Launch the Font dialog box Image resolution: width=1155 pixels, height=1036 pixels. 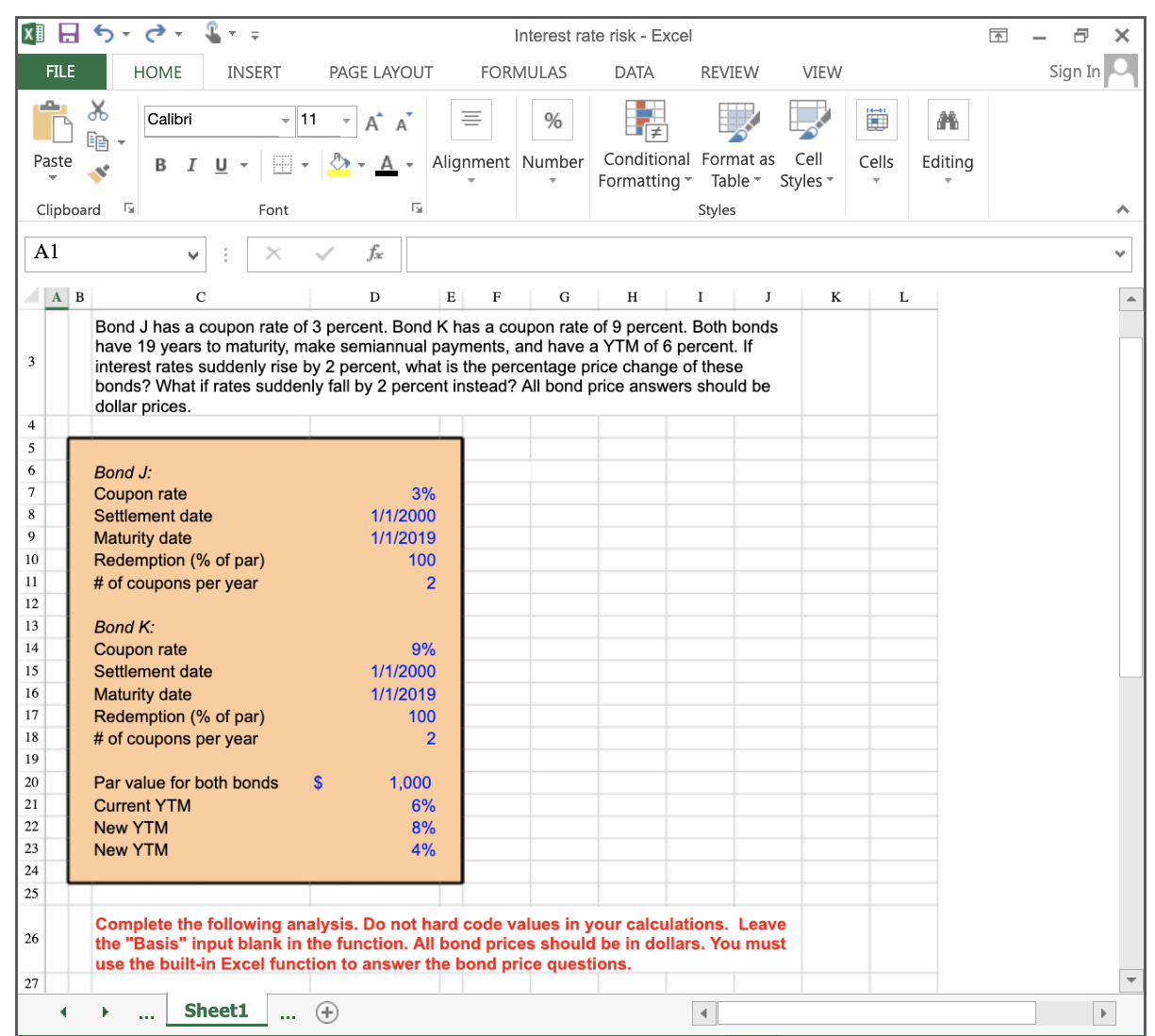point(416,208)
